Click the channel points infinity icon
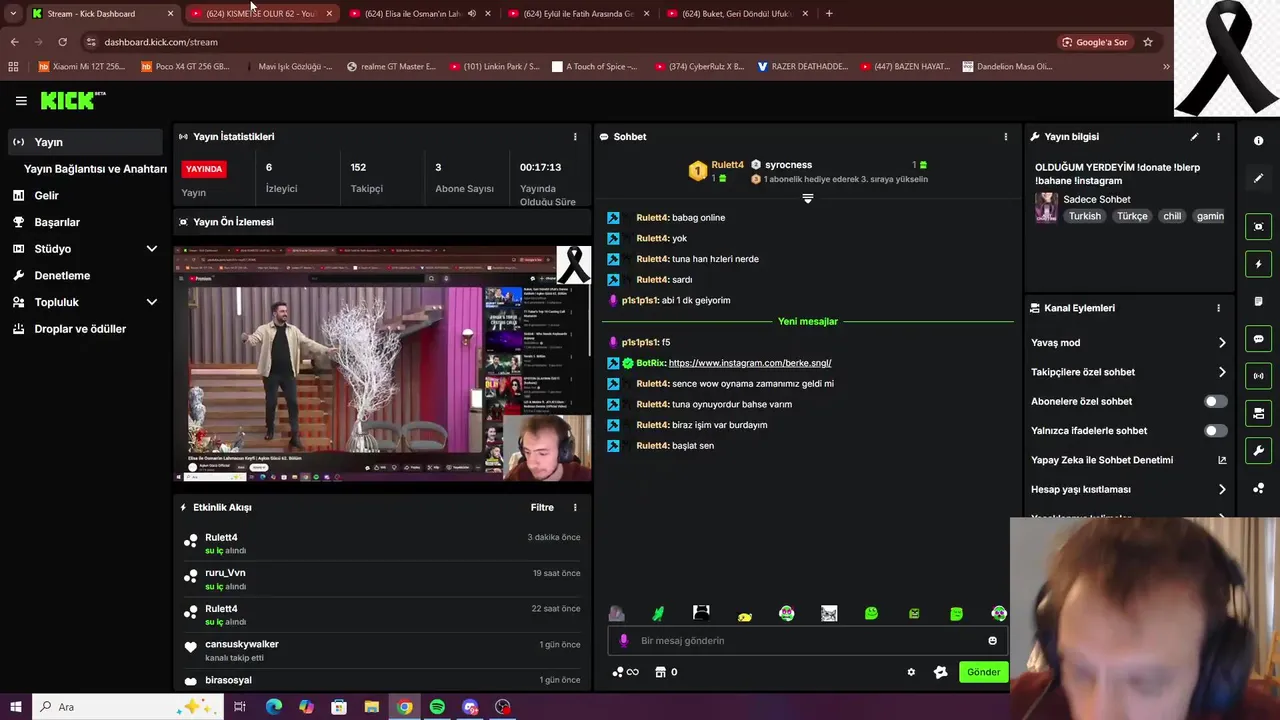The width and height of the screenshot is (1280, 720). [x=625, y=672]
